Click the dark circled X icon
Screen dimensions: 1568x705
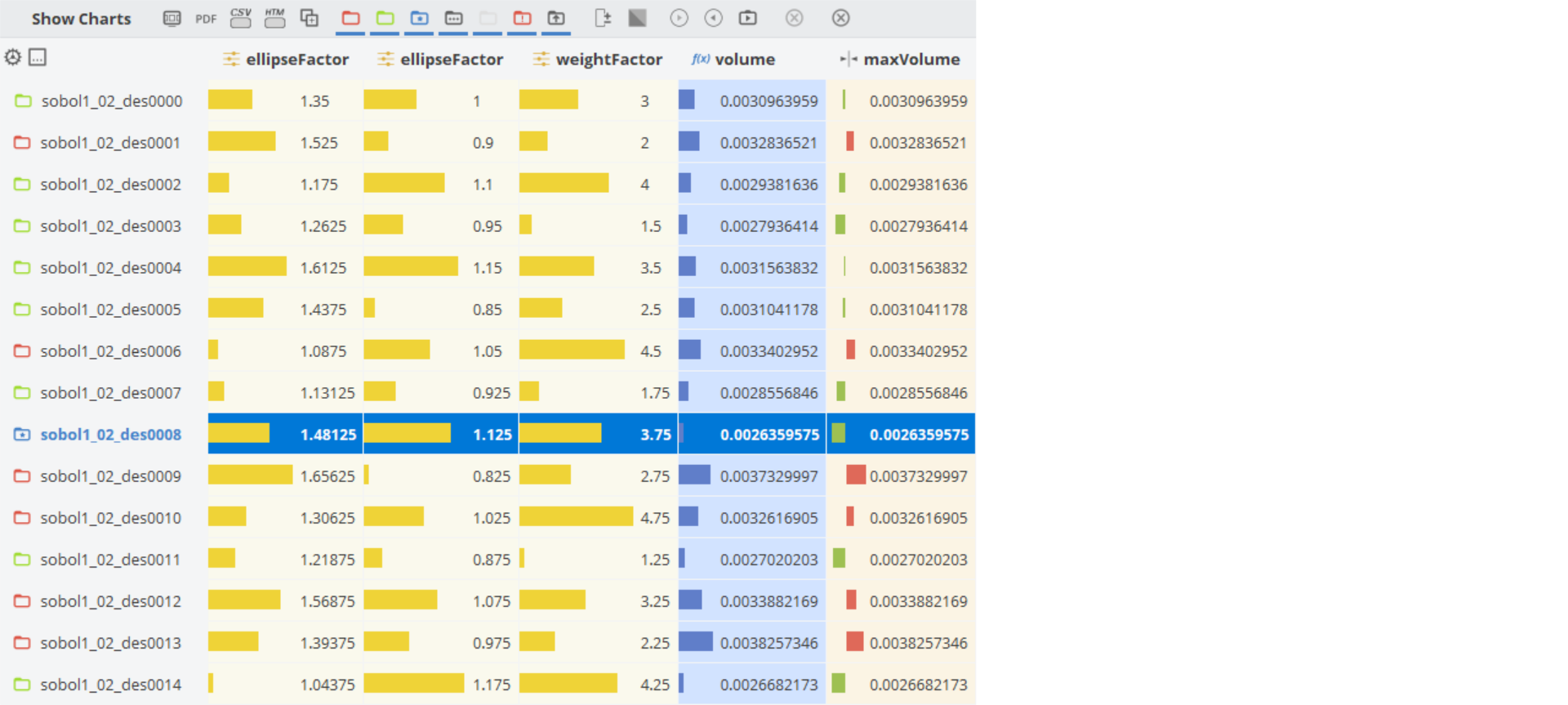[841, 18]
